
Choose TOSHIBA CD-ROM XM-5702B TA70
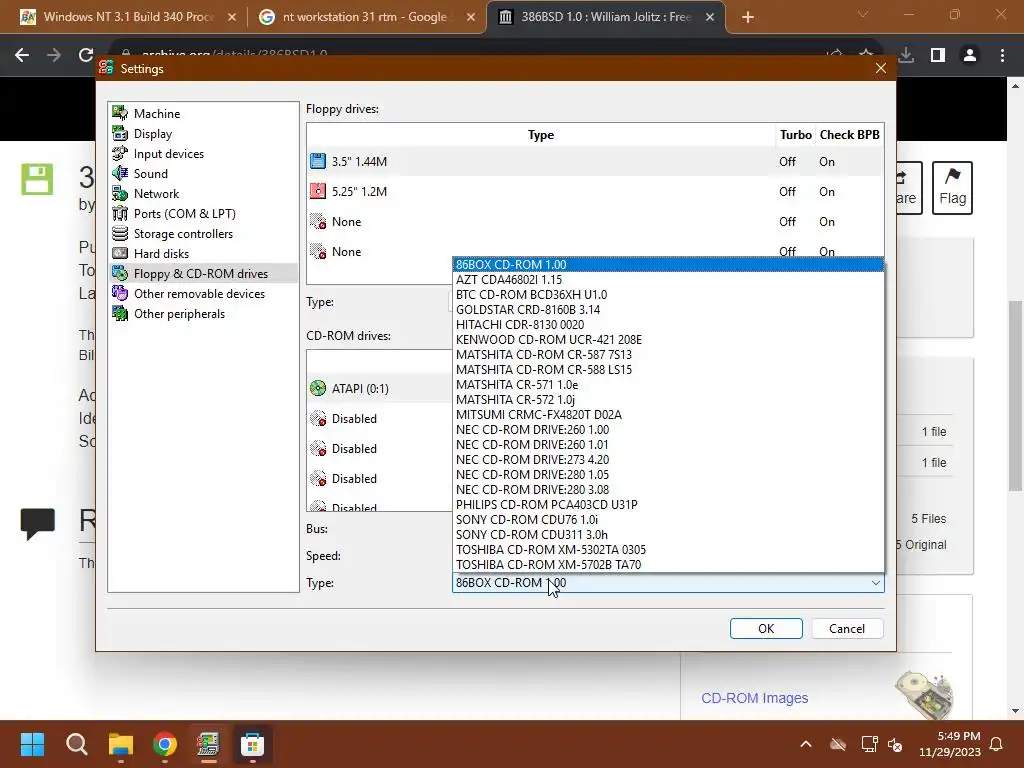tap(668, 565)
